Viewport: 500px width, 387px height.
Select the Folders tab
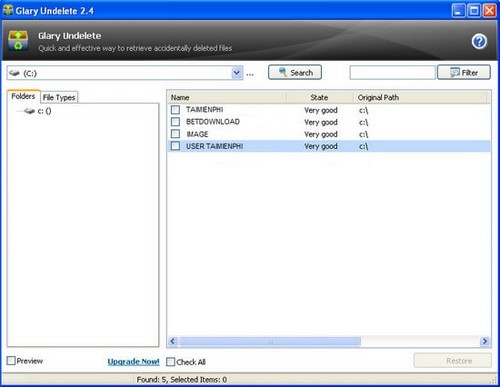click(23, 96)
